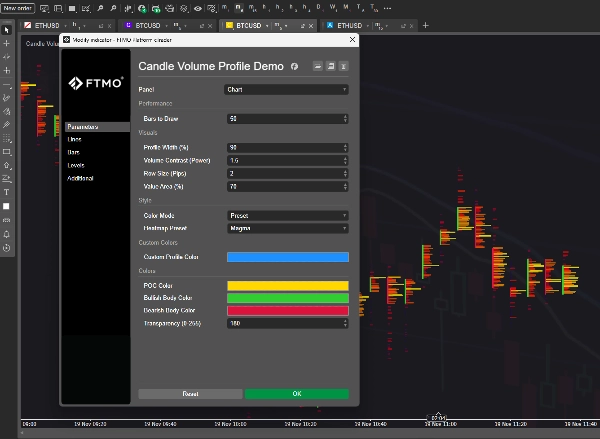Click the zoom out magnifier icon

pyautogui.click(x=113, y=8)
